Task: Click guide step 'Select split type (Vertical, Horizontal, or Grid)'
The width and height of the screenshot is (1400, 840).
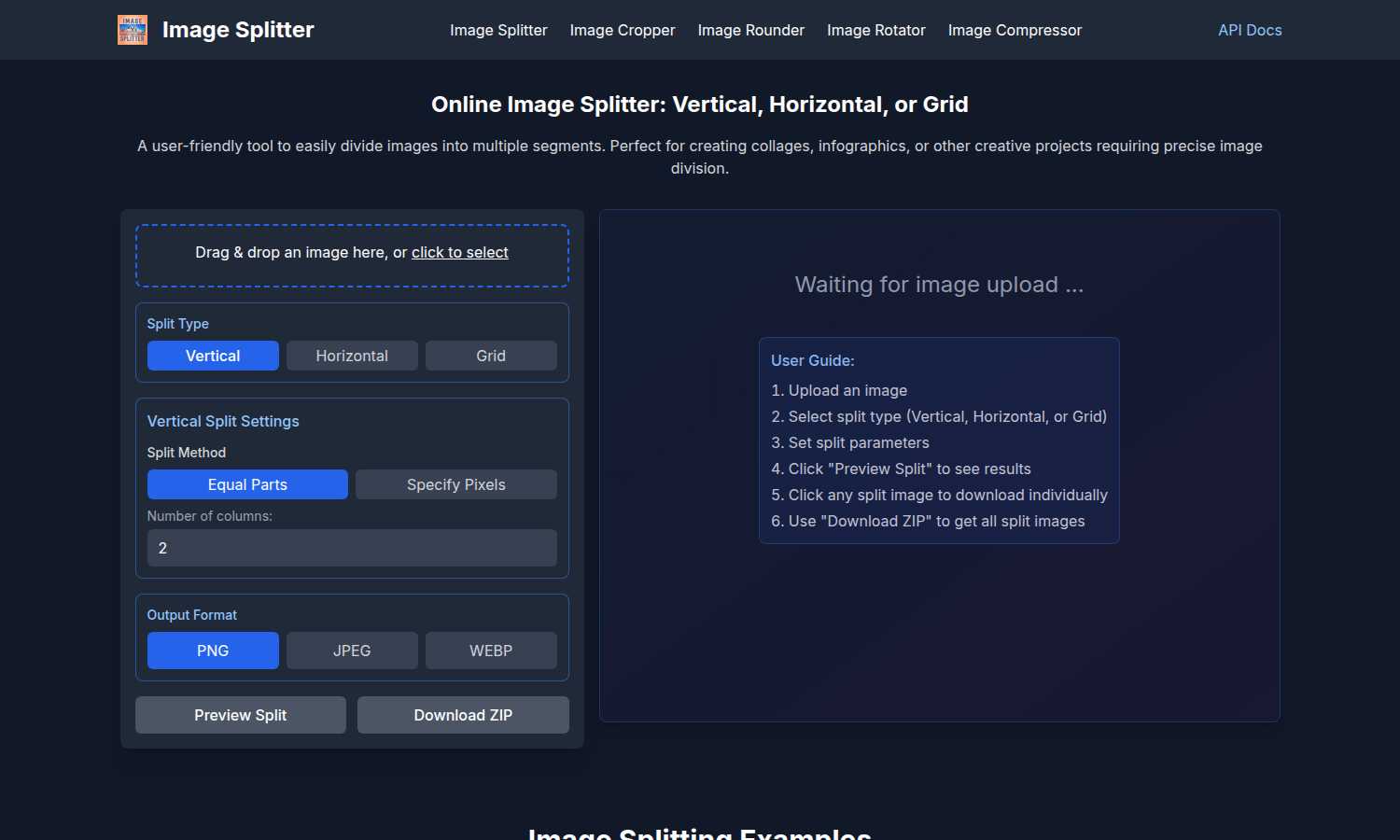Action: pos(939,416)
